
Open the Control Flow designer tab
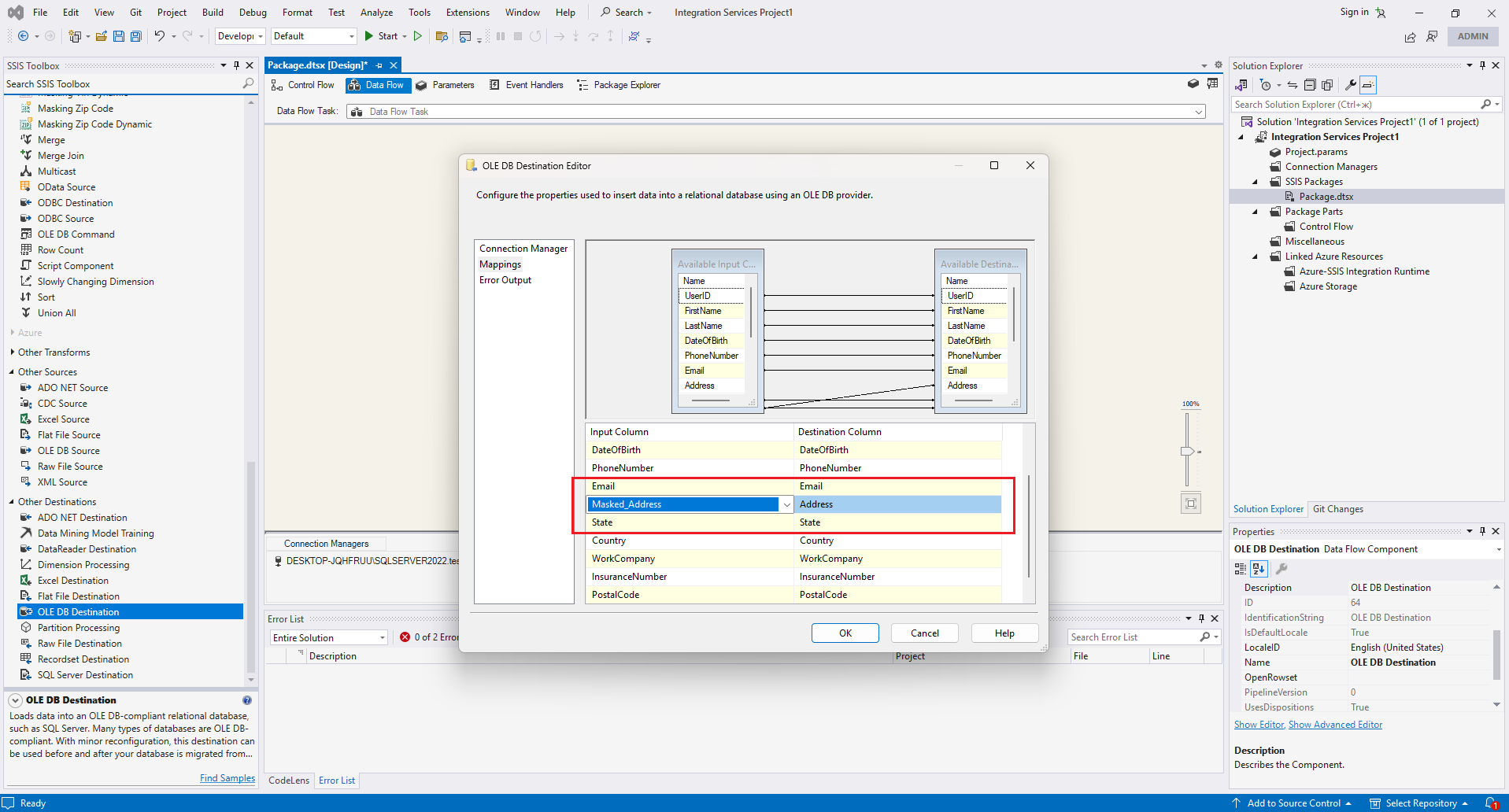point(303,85)
